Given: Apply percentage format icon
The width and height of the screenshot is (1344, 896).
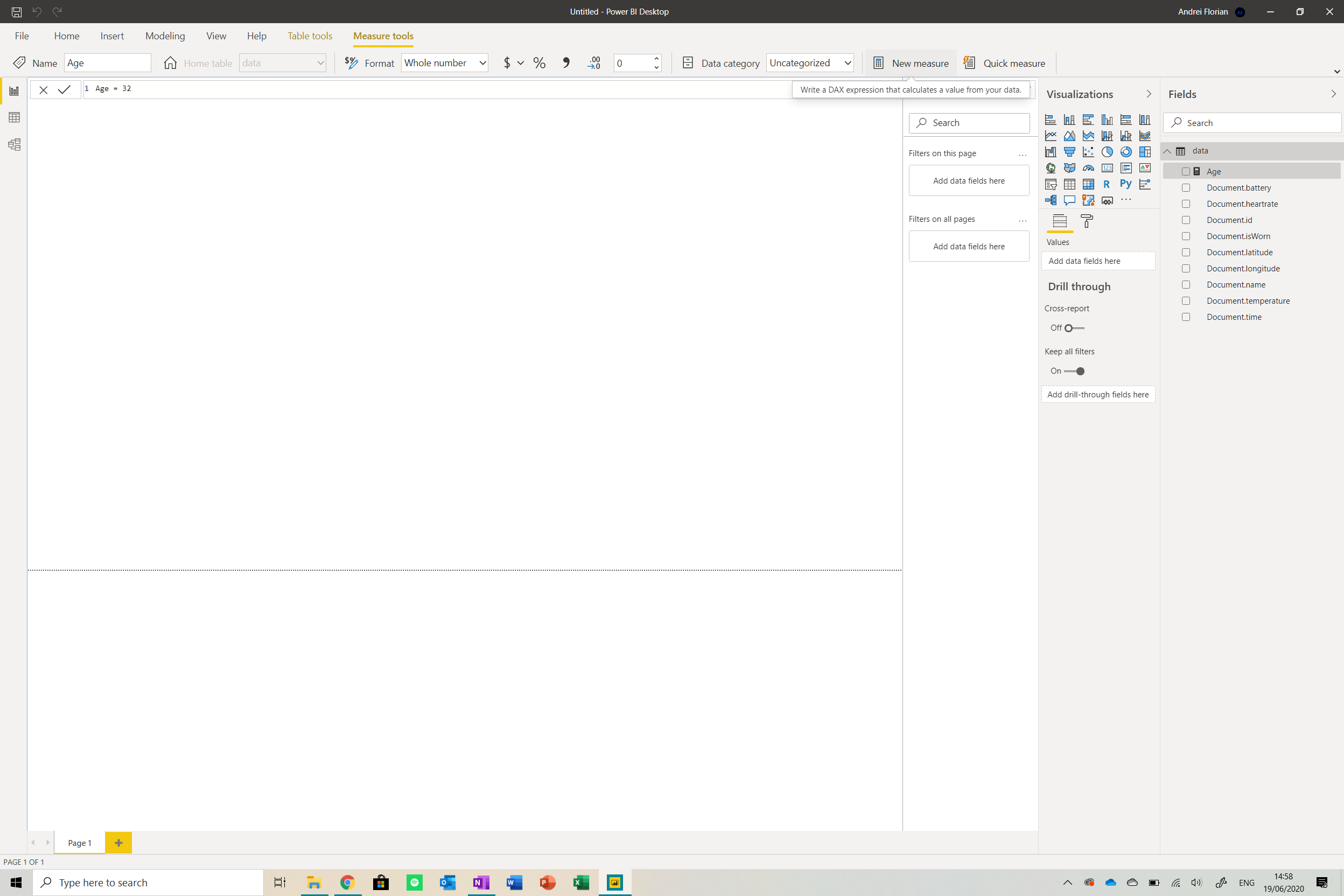Looking at the screenshot, I should pyautogui.click(x=539, y=63).
